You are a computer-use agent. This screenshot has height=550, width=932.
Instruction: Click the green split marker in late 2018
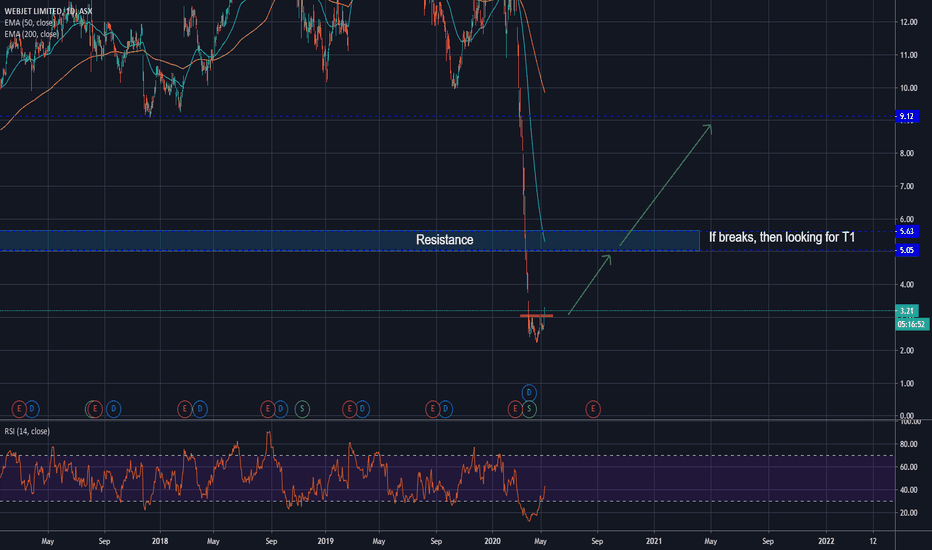click(302, 408)
